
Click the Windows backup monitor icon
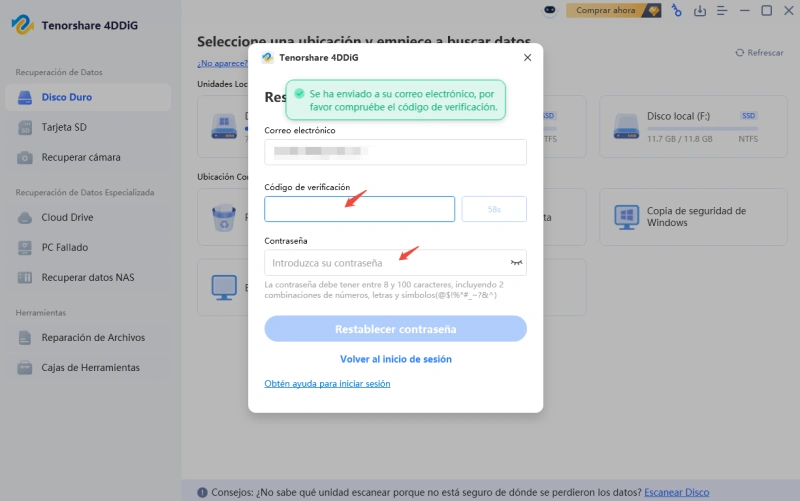click(x=626, y=217)
